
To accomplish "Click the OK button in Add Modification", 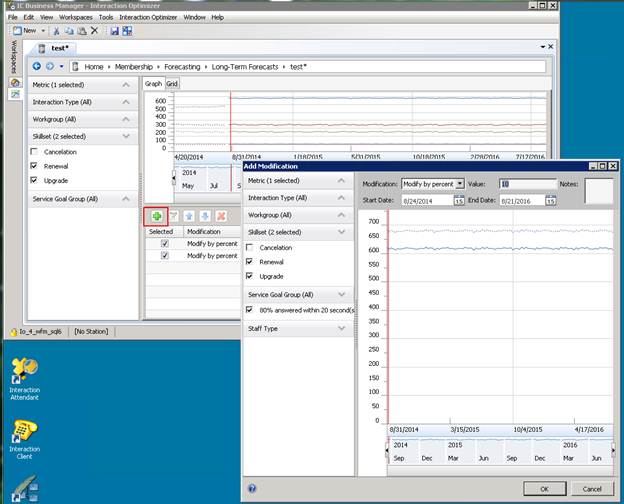I will click(545, 488).
